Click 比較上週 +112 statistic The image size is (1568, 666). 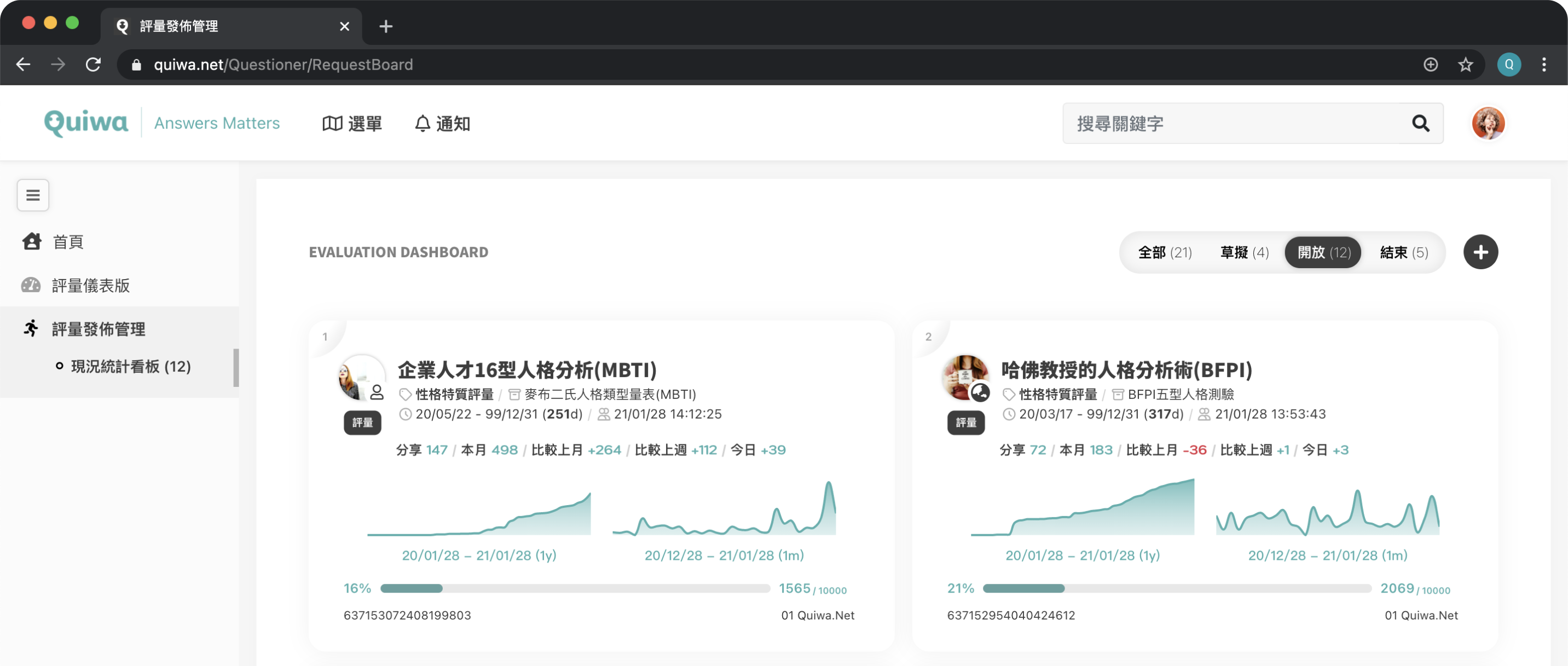coord(676,450)
